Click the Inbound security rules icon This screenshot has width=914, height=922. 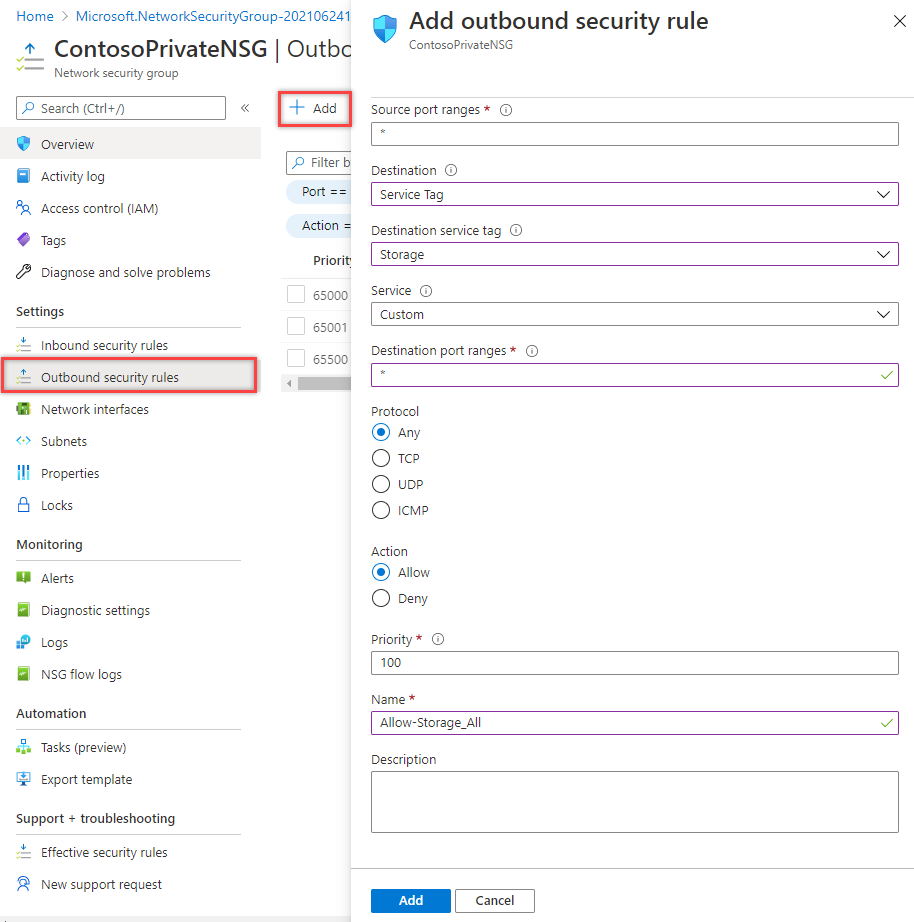pyautogui.click(x=24, y=345)
